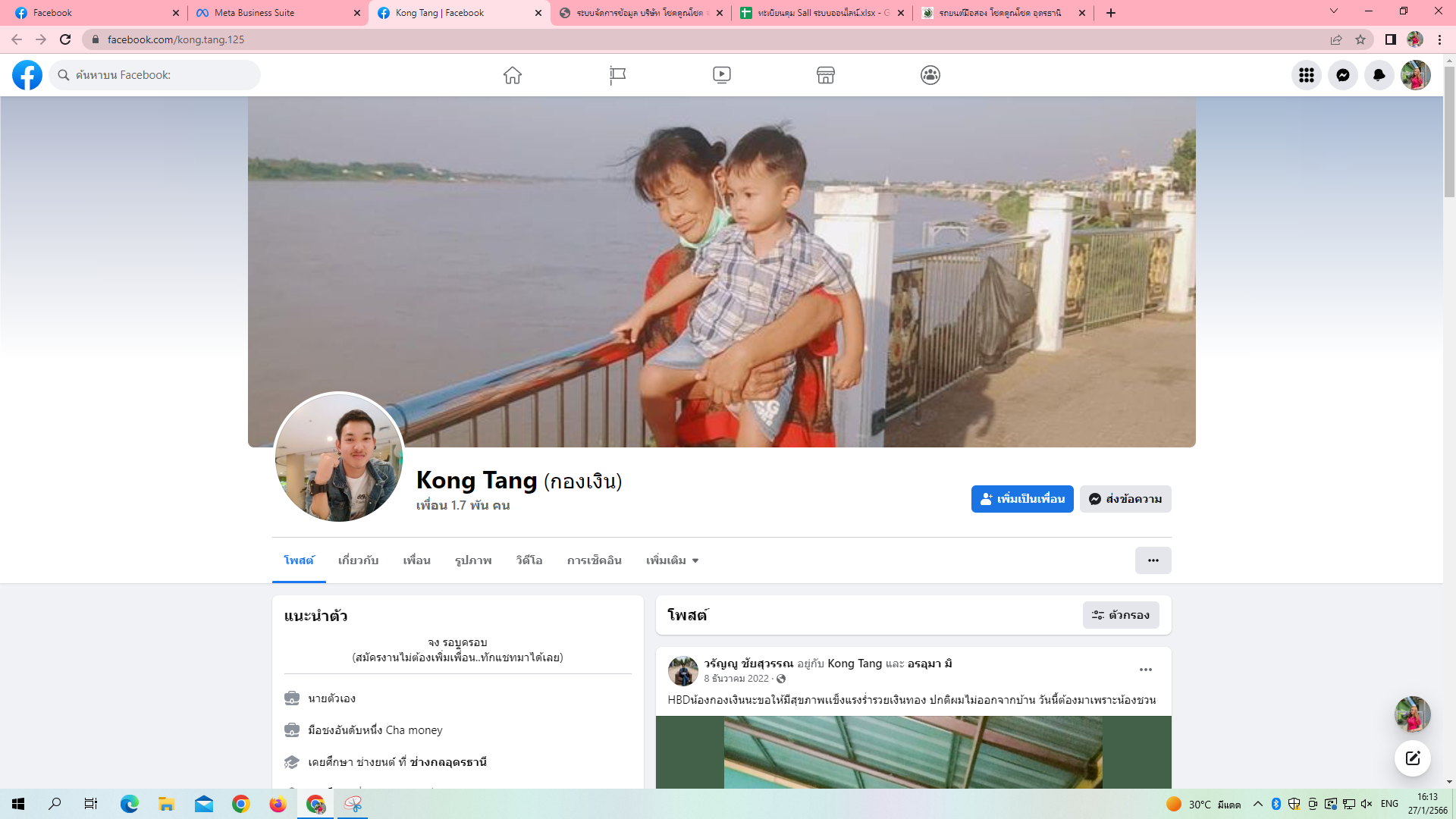Open the Facebook menu grid icon
This screenshot has height=819, width=1456.
[x=1306, y=75]
